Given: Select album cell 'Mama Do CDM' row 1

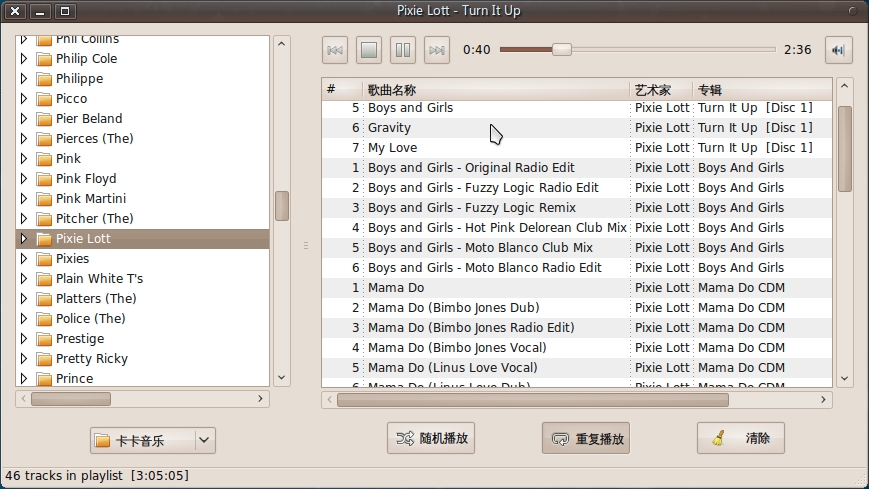Looking at the screenshot, I should click(742, 287).
